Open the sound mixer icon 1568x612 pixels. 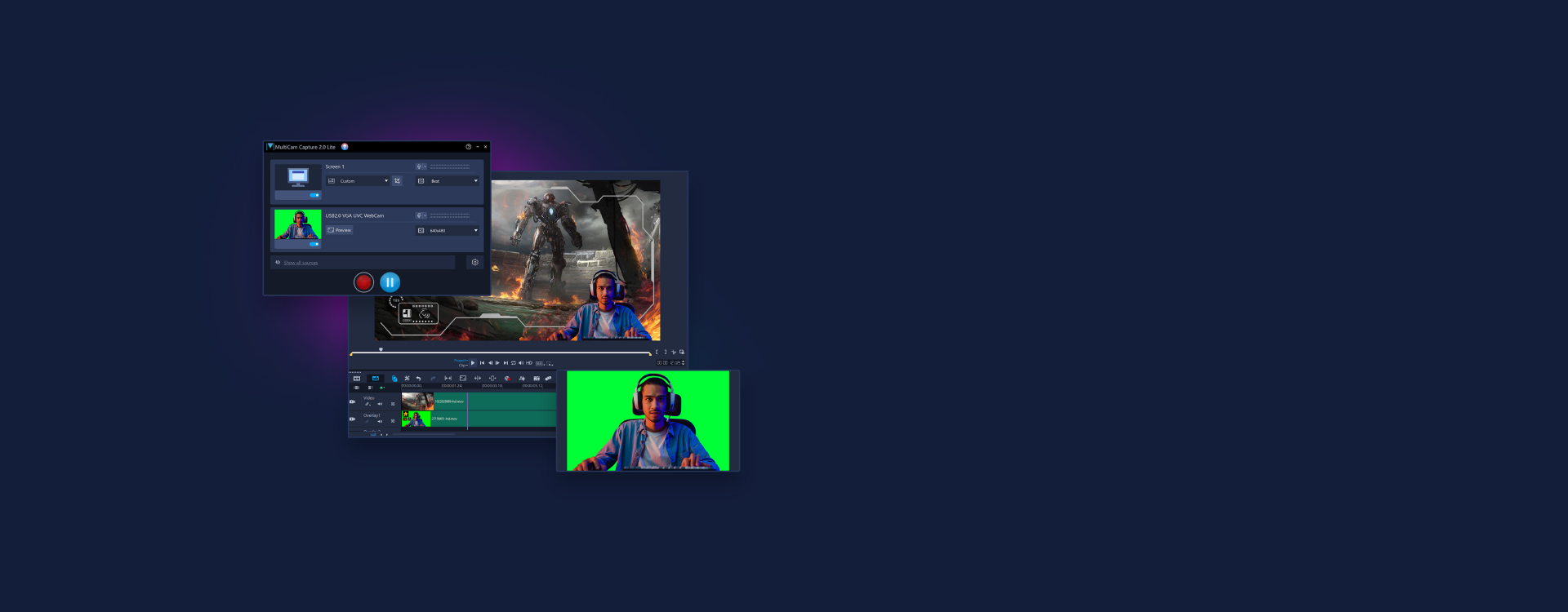point(522,379)
